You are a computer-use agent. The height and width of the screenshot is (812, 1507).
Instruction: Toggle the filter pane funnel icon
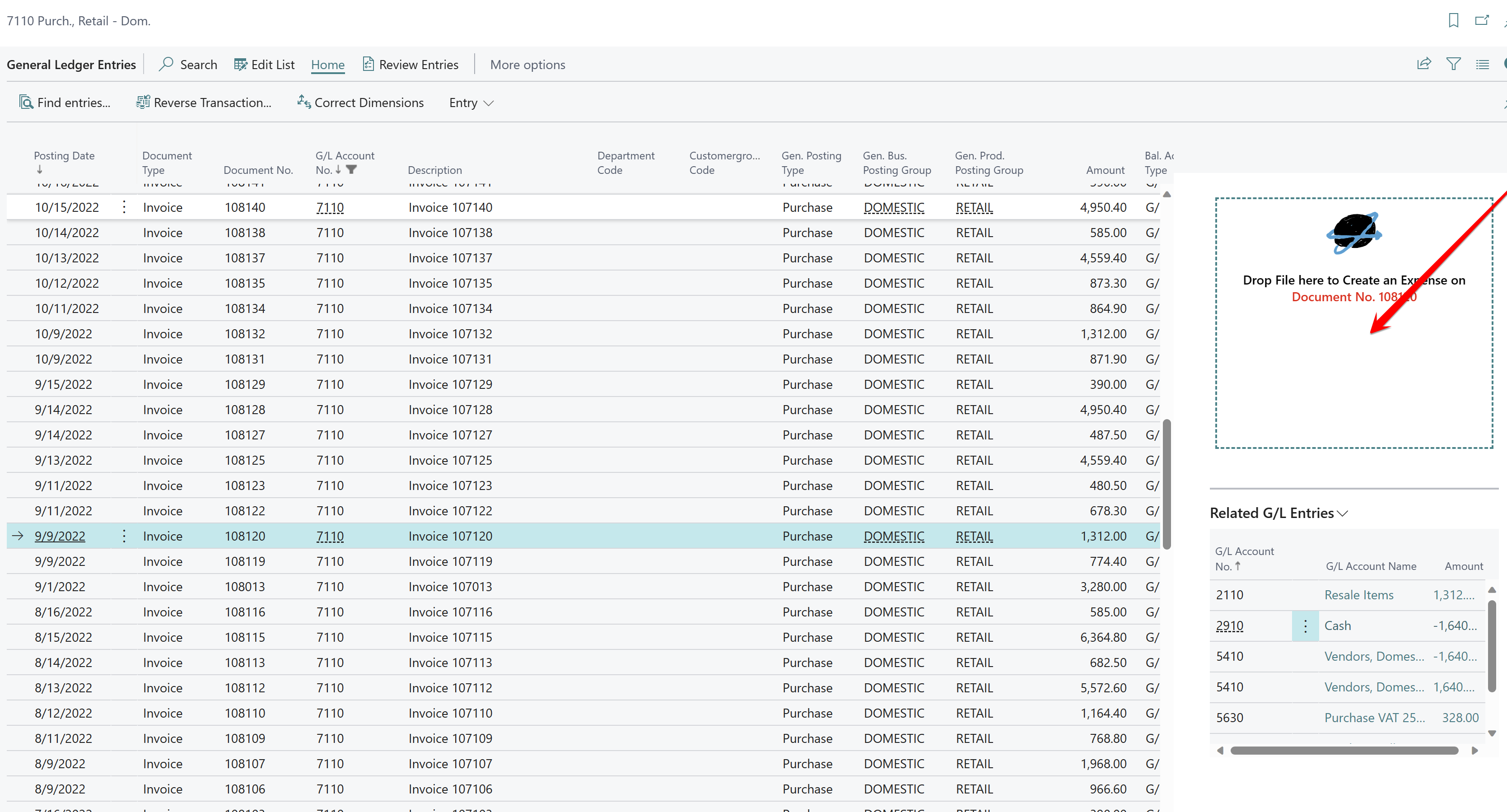coord(1453,64)
